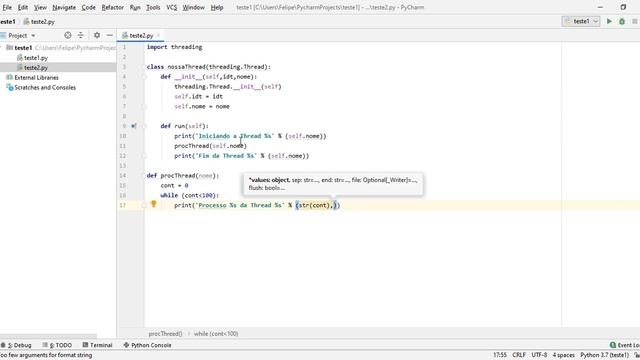The width and height of the screenshot is (640, 360).
Task: Open the Debug tool window
Action: [x=16, y=345]
